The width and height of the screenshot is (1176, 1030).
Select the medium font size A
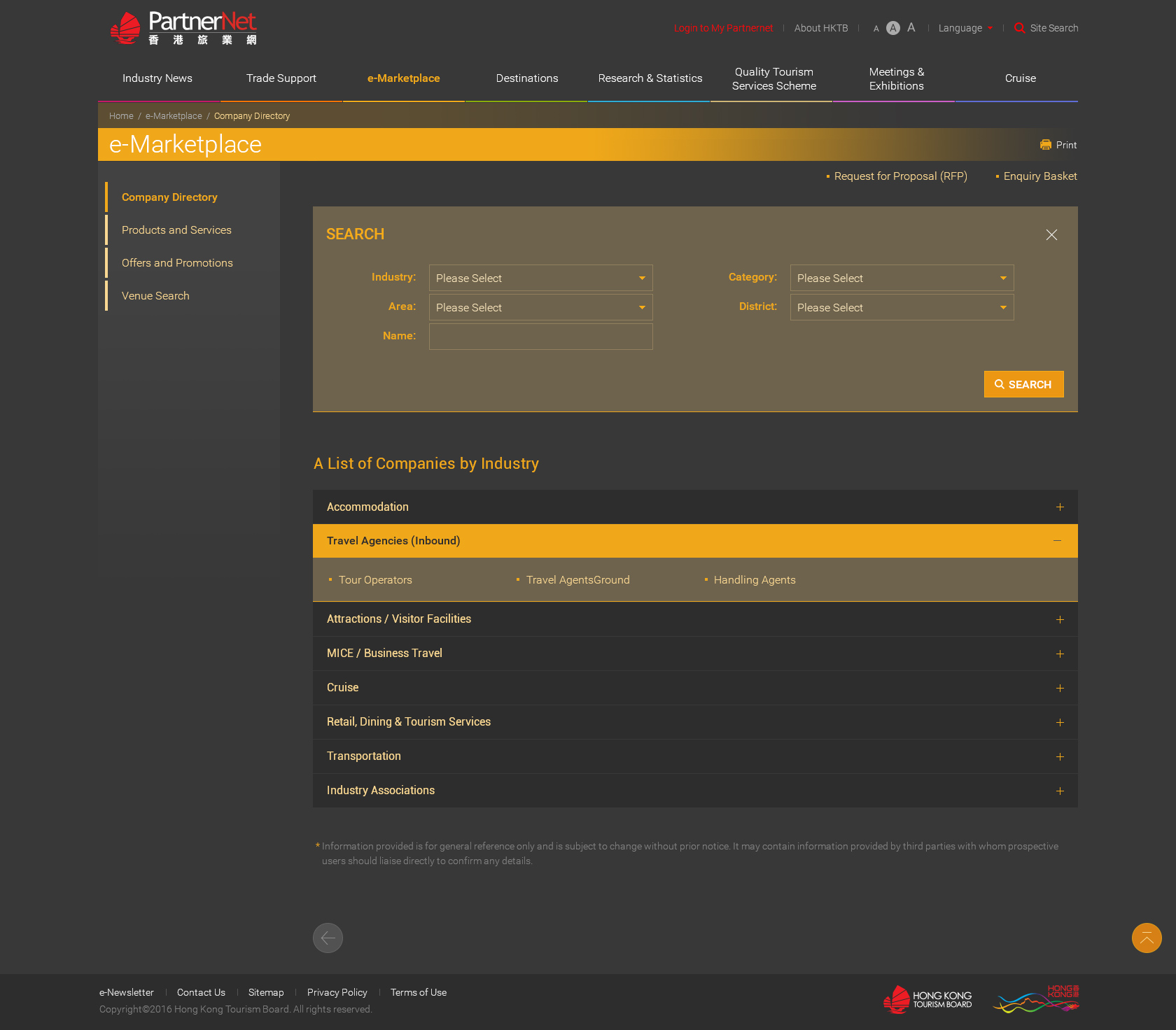[893, 28]
